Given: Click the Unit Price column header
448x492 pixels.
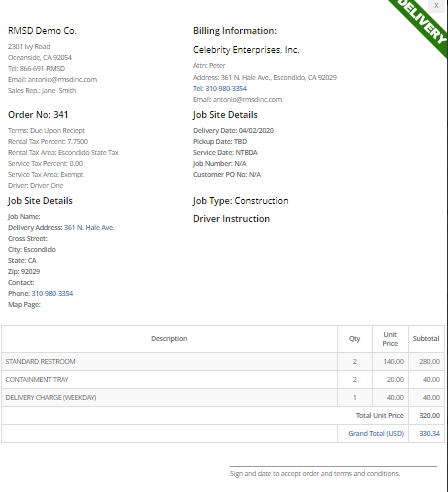Looking at the screenshot, I should (x=390, y=339).
